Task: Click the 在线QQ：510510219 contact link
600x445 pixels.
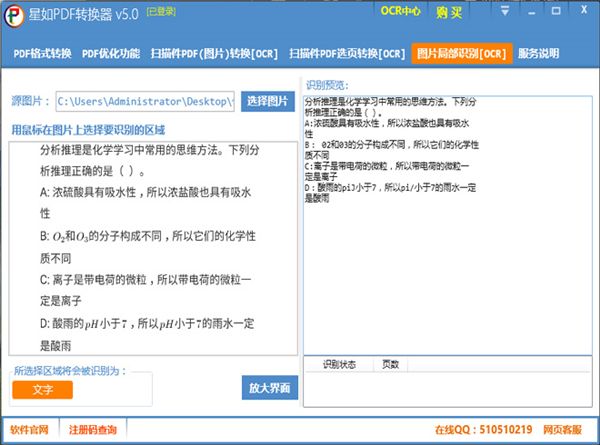Action: tap(483, 430)
